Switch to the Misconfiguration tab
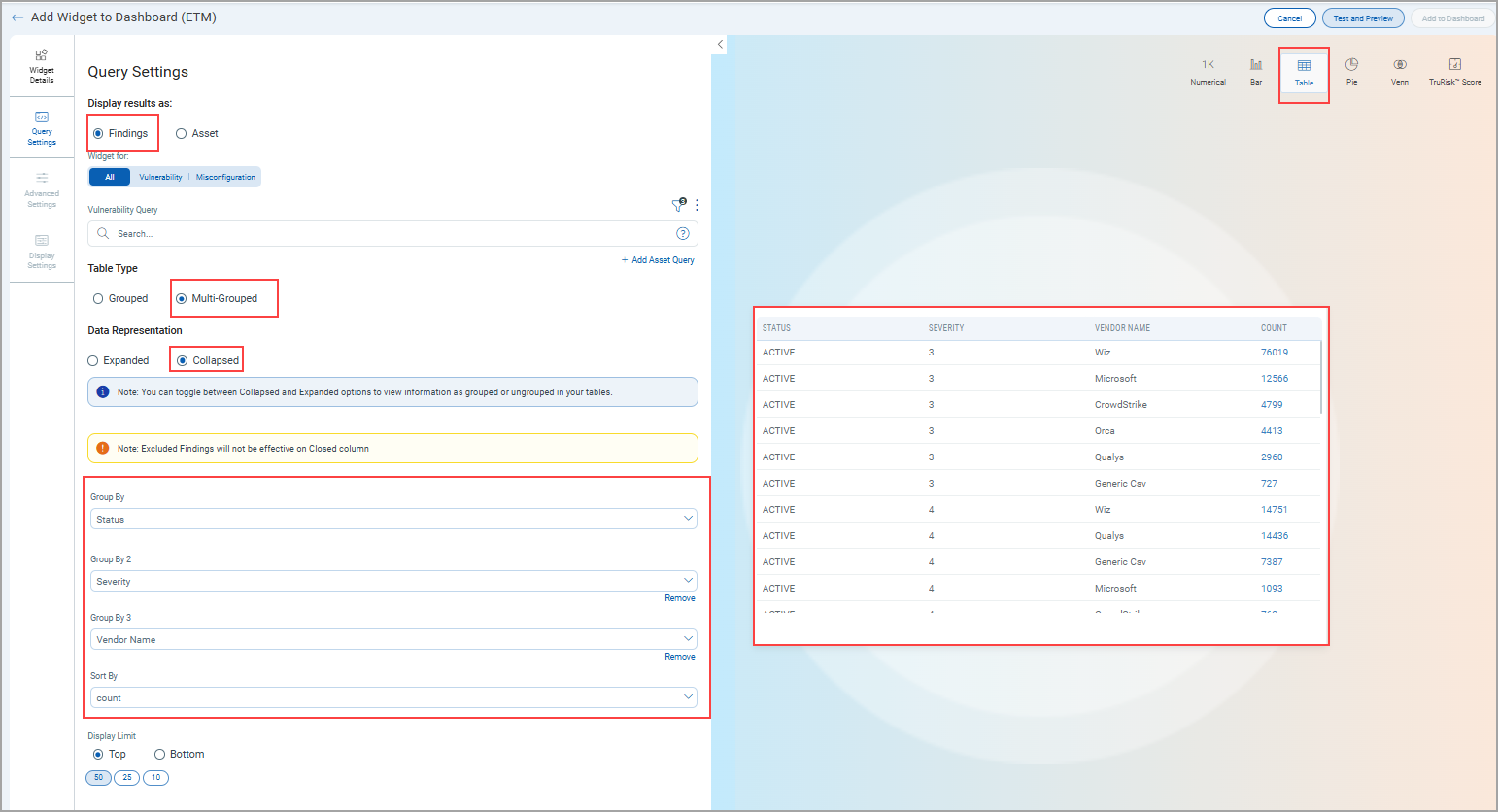The image size is (1498, 812). [225, 177]
